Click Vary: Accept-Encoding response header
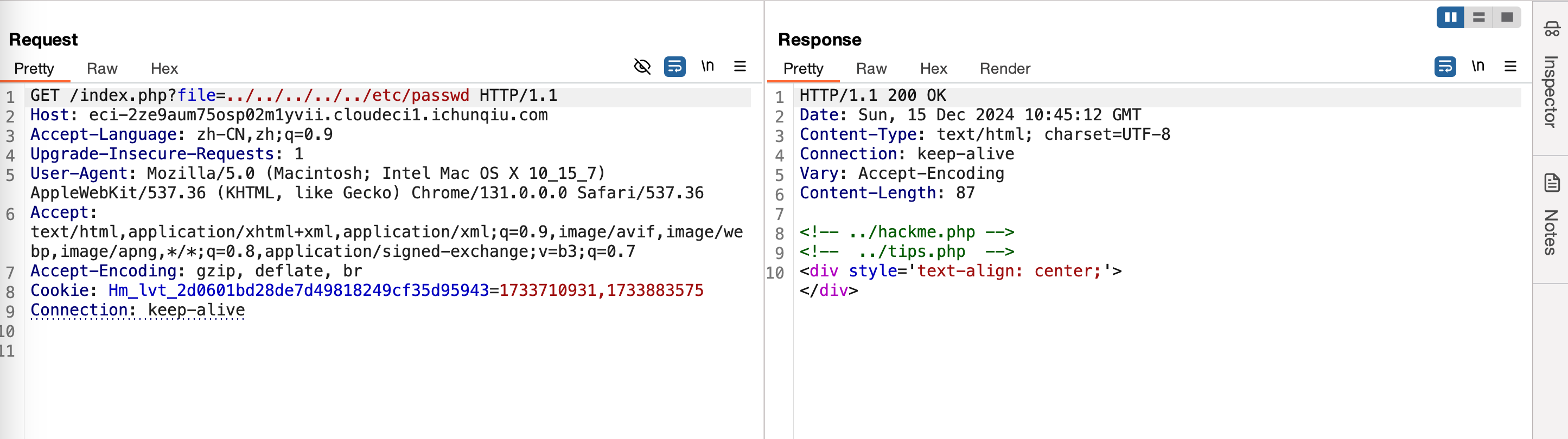 (x=902, y=173)
